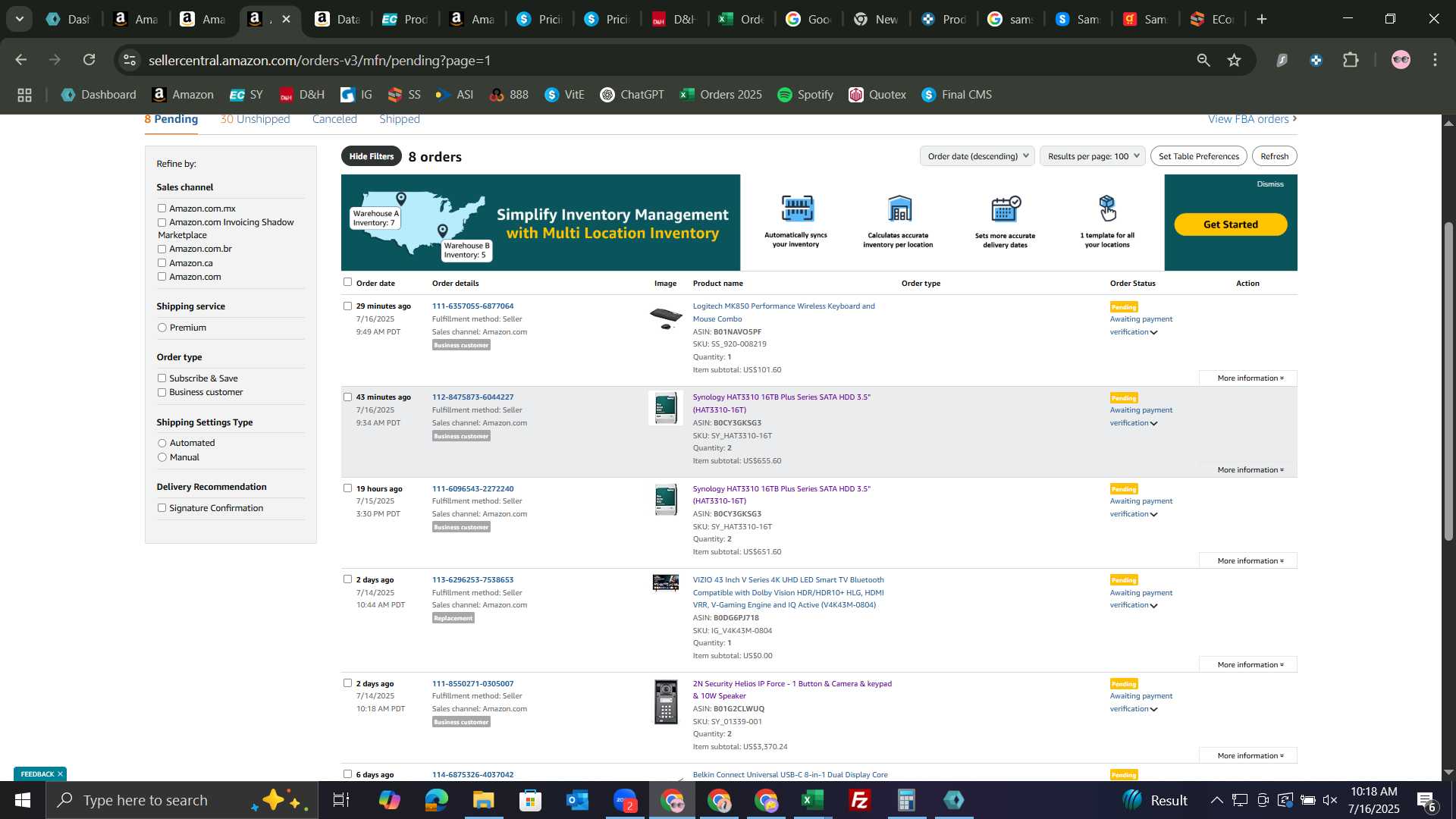Screen dimensions: 1456x819
Task: Open the bookmarks apps grid icon
Action: click(x=24, y=95)
